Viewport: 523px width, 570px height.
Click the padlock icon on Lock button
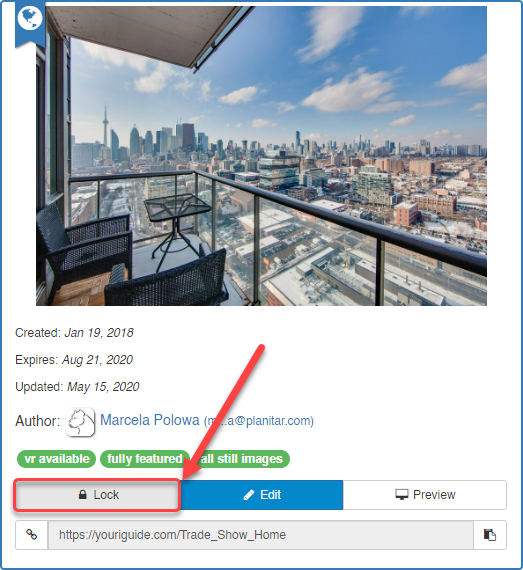[83, 495]
